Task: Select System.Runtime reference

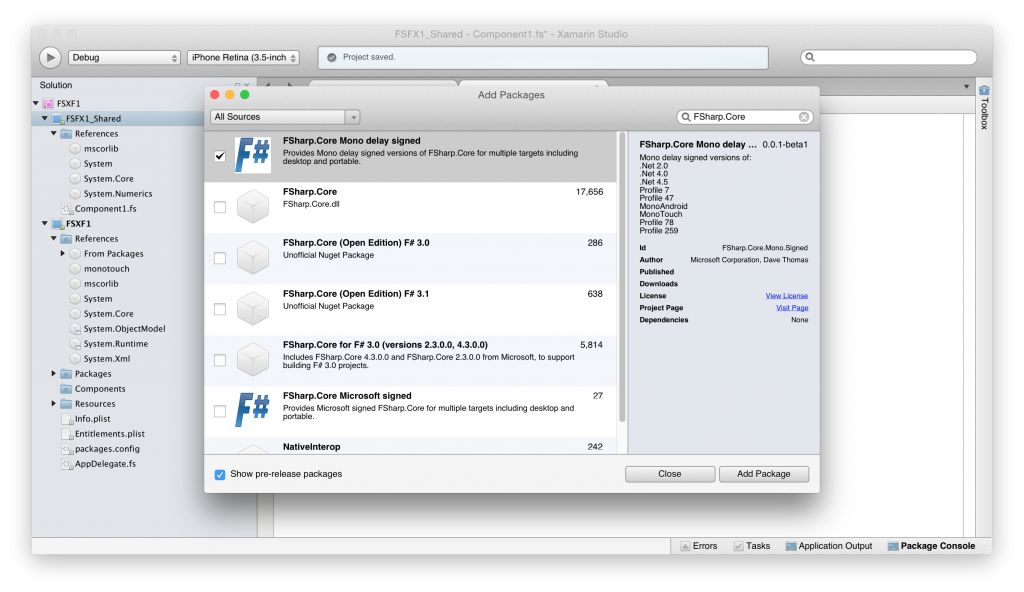Action: pyautogui.click(x=116, y=344)
